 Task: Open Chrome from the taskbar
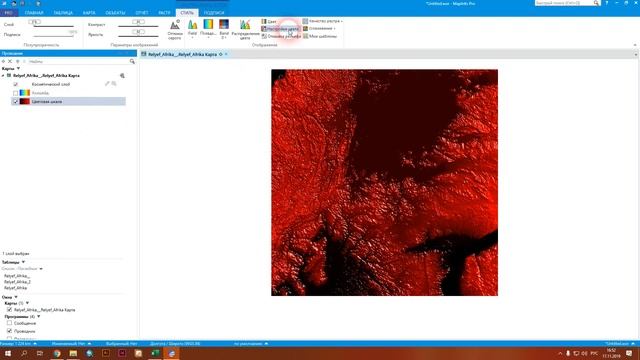point(57,353)
